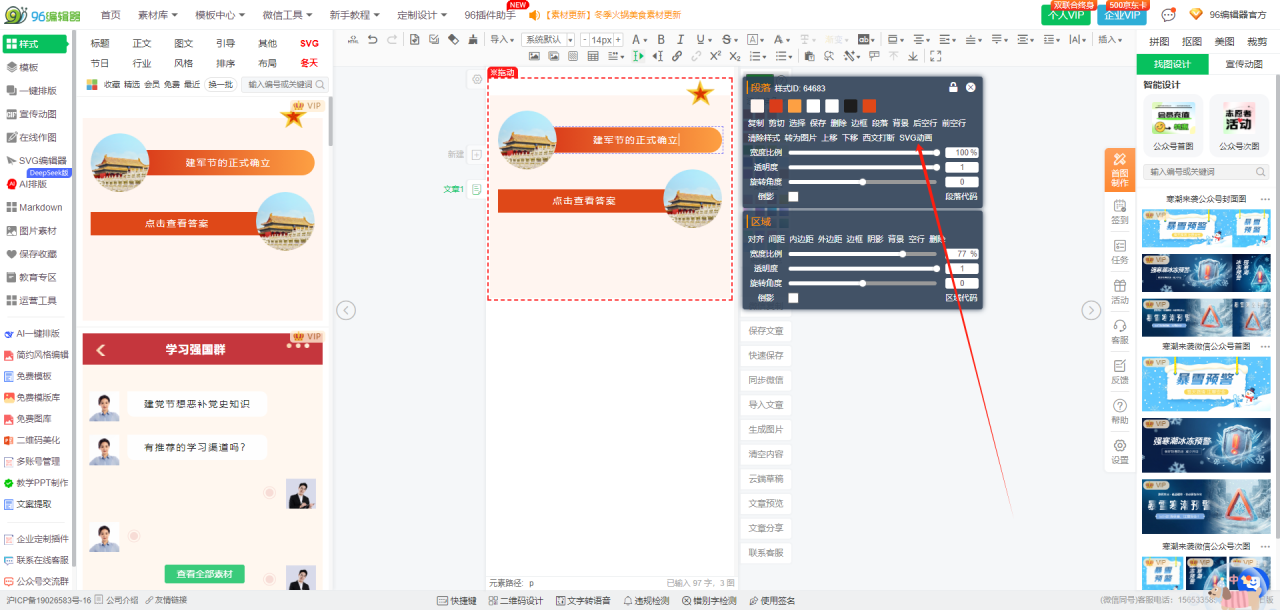The image size is (1280, 610).
Task: Toggle bold formatting with the B icon
Action: pyautogui.click(x=661, y=39)
